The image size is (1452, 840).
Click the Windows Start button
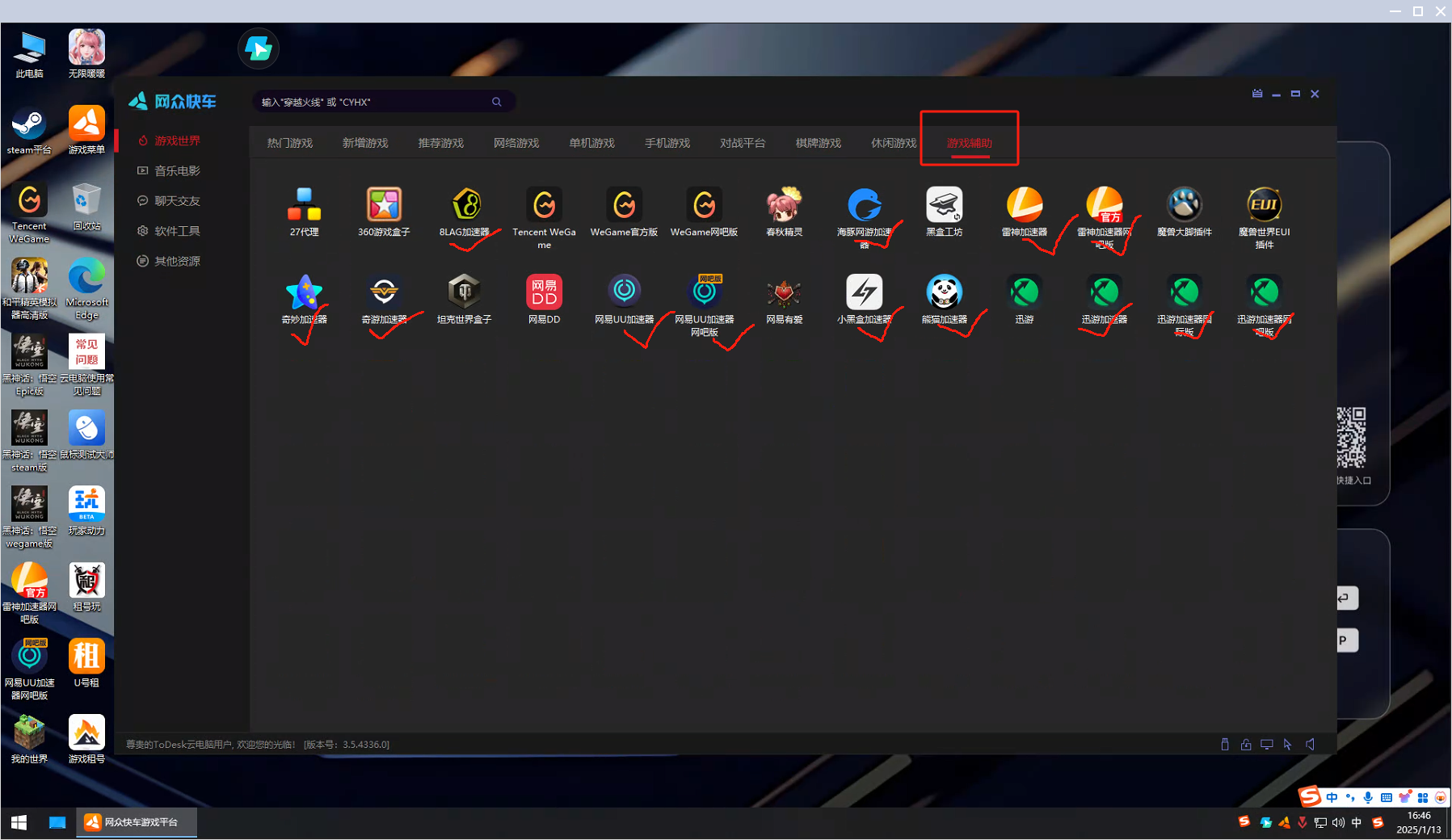(19, 822)
